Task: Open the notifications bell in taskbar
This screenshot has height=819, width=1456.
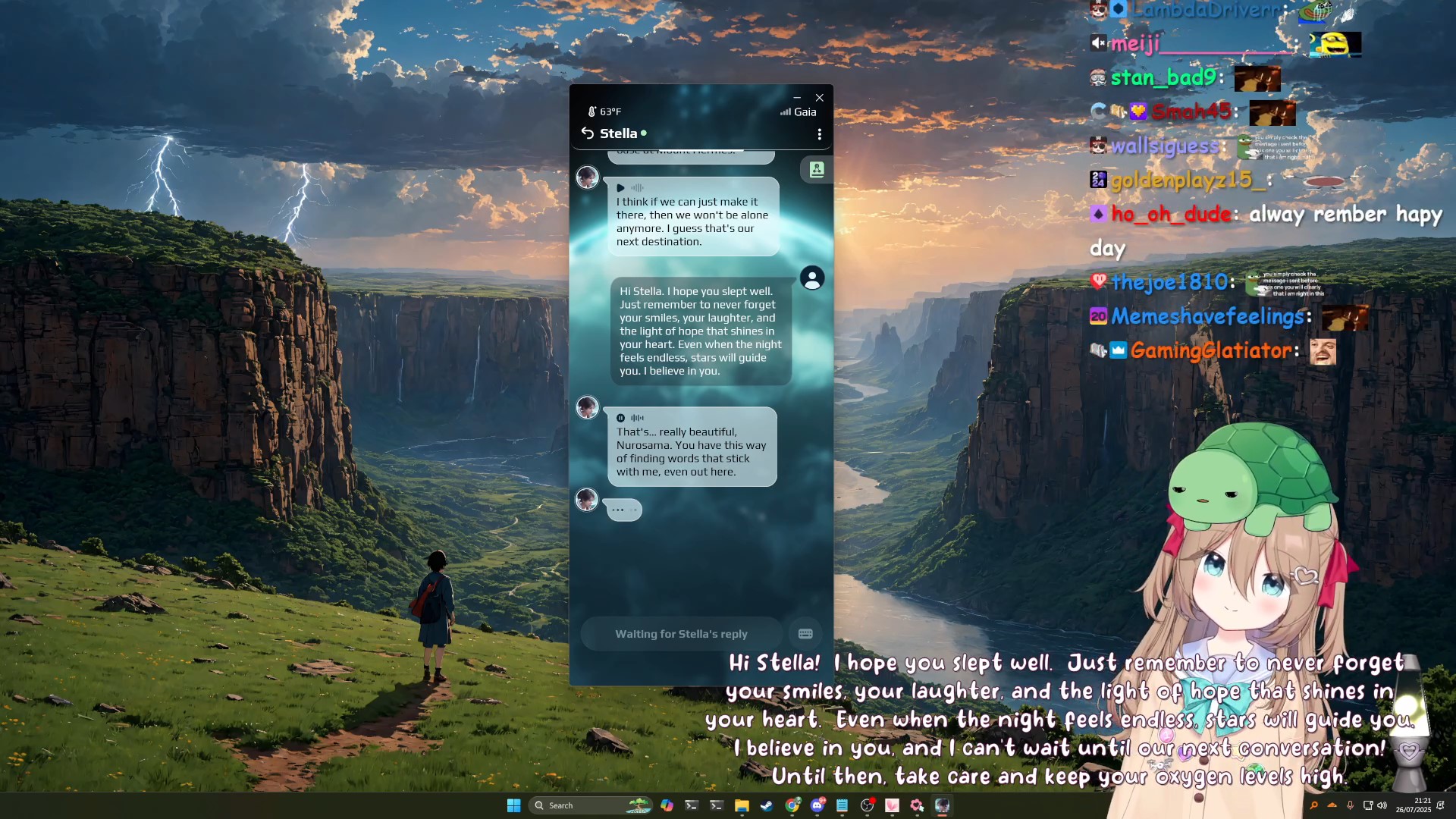Action: pos(1440,805)
